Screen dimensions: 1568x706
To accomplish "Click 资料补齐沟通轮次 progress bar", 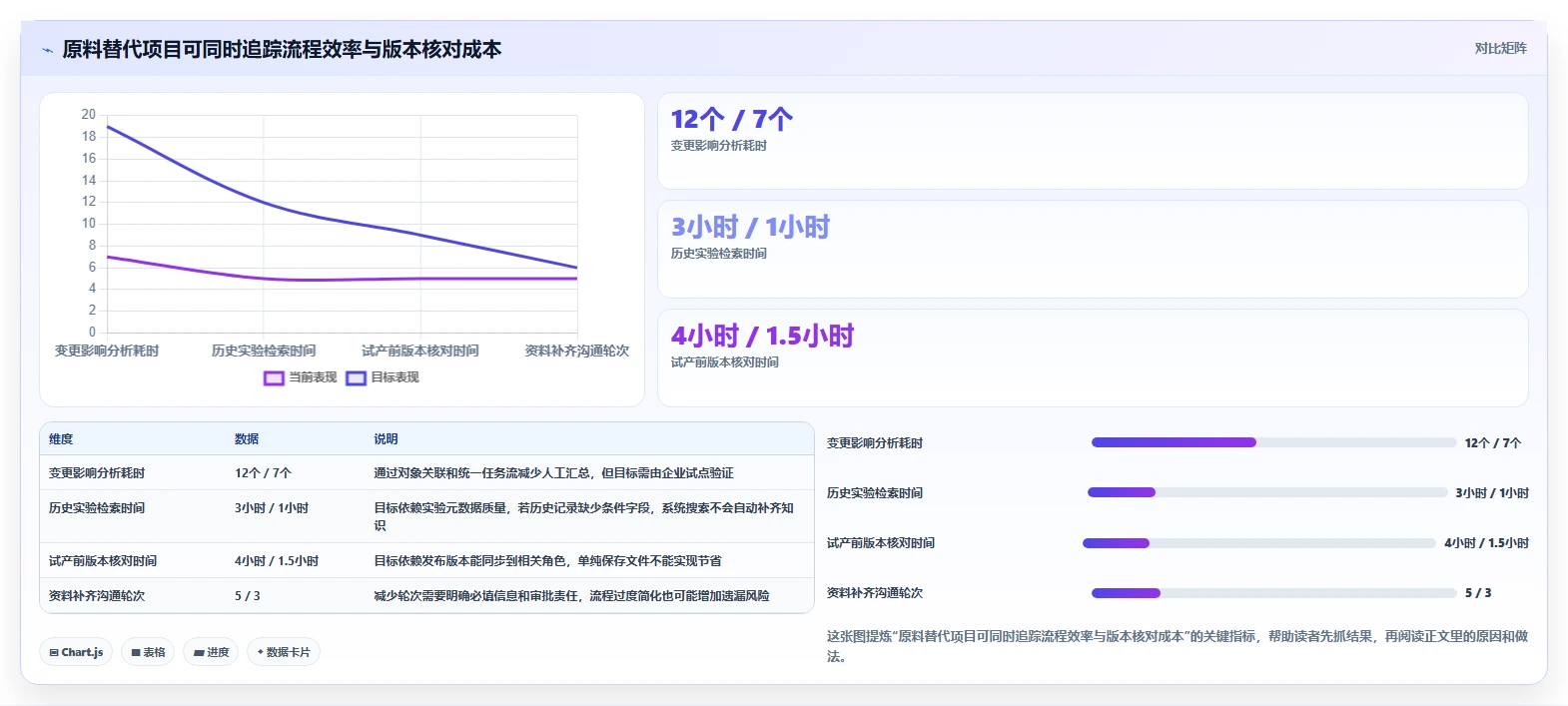I will coord(1273,593).
